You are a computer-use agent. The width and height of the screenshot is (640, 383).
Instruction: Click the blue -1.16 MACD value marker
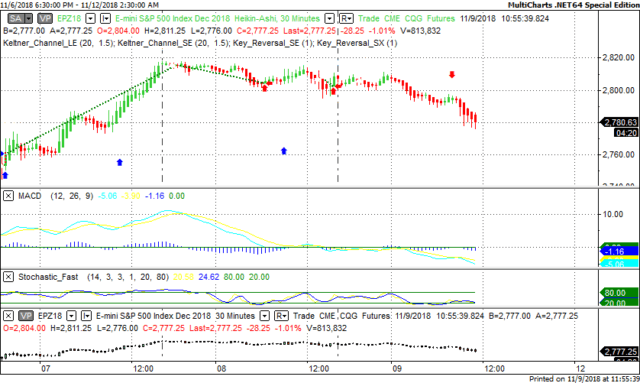tap(619, 251)
